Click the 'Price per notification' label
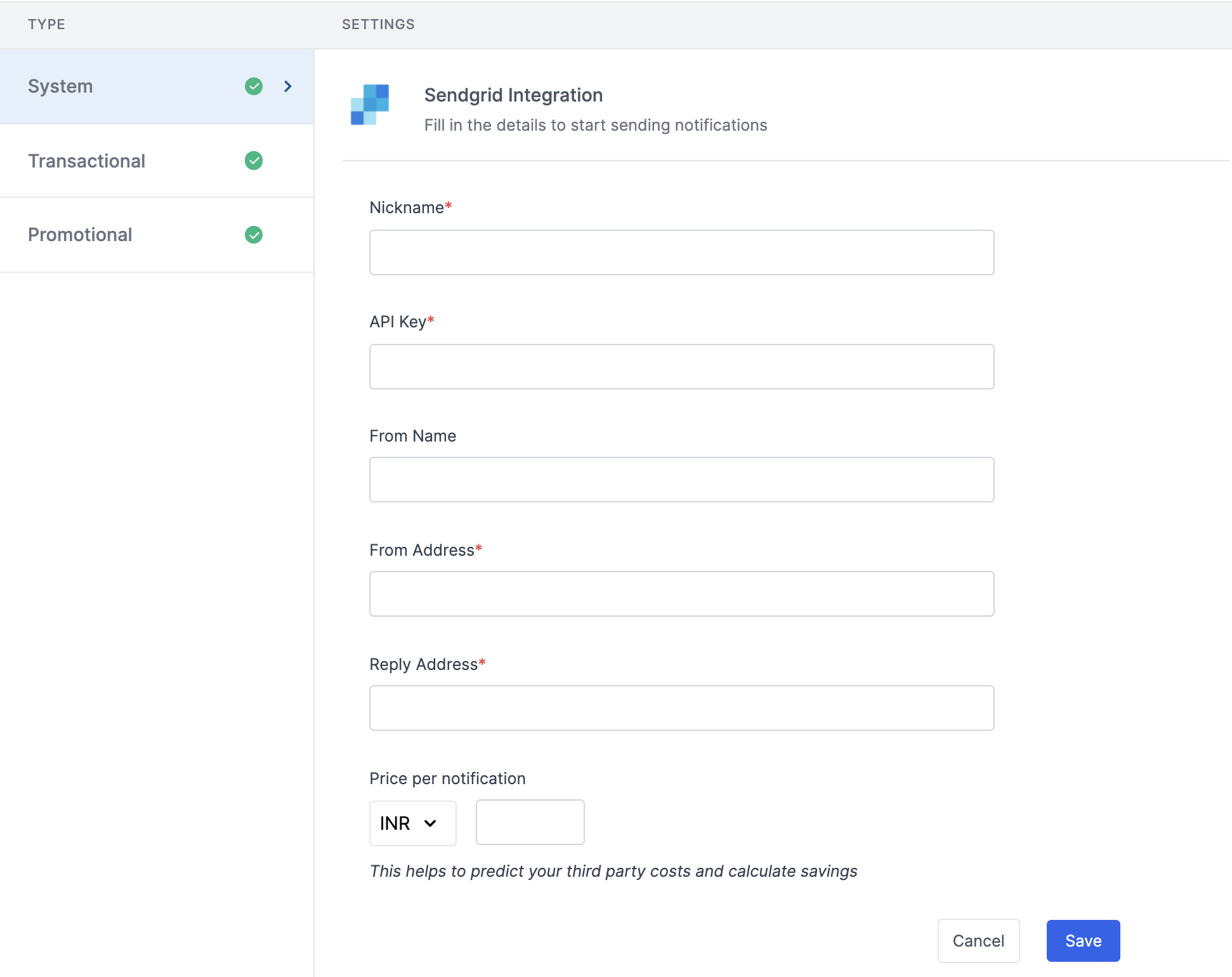Screen dimensions: 1232x977 pos(447,778)
